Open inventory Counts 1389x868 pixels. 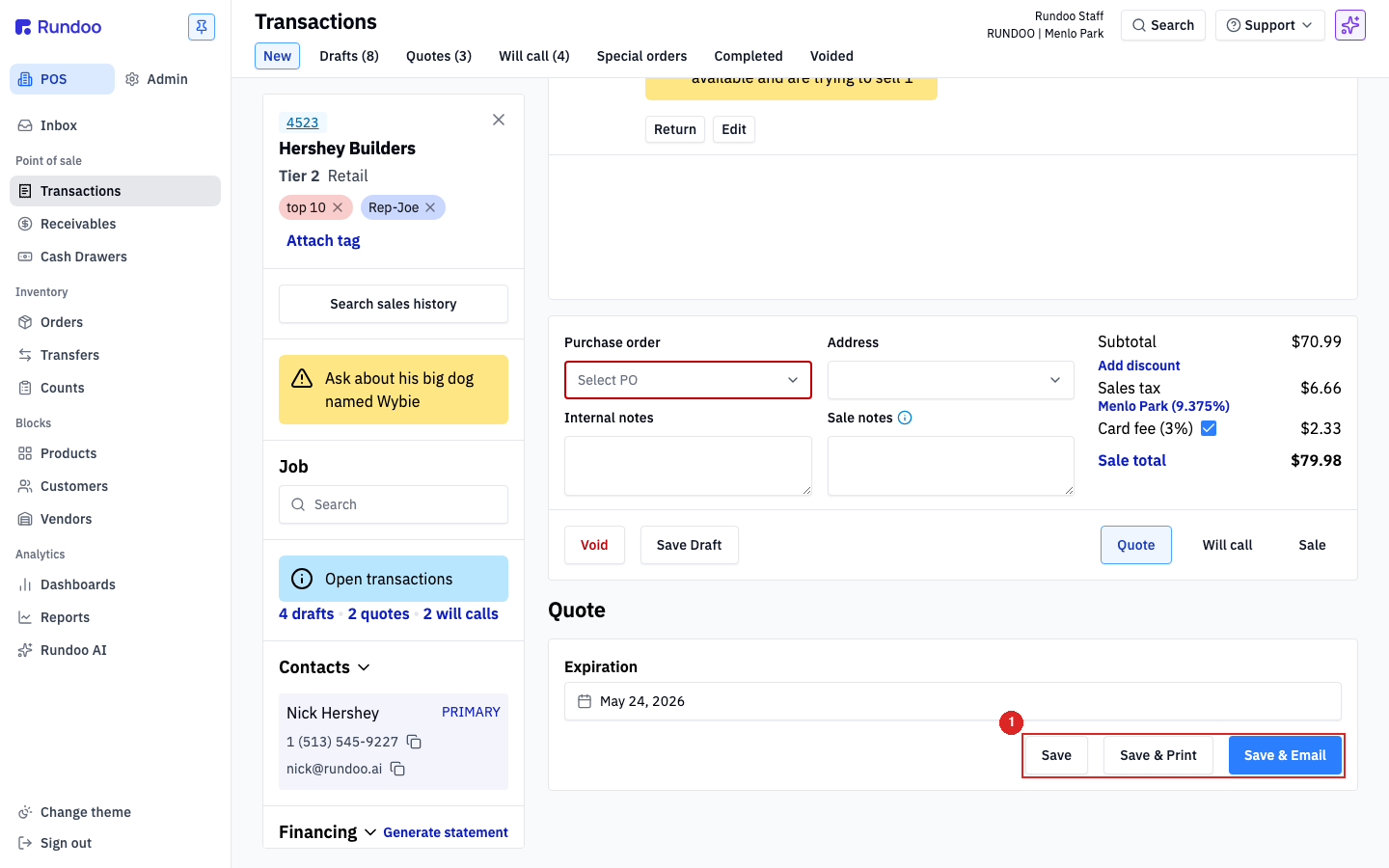116,388
